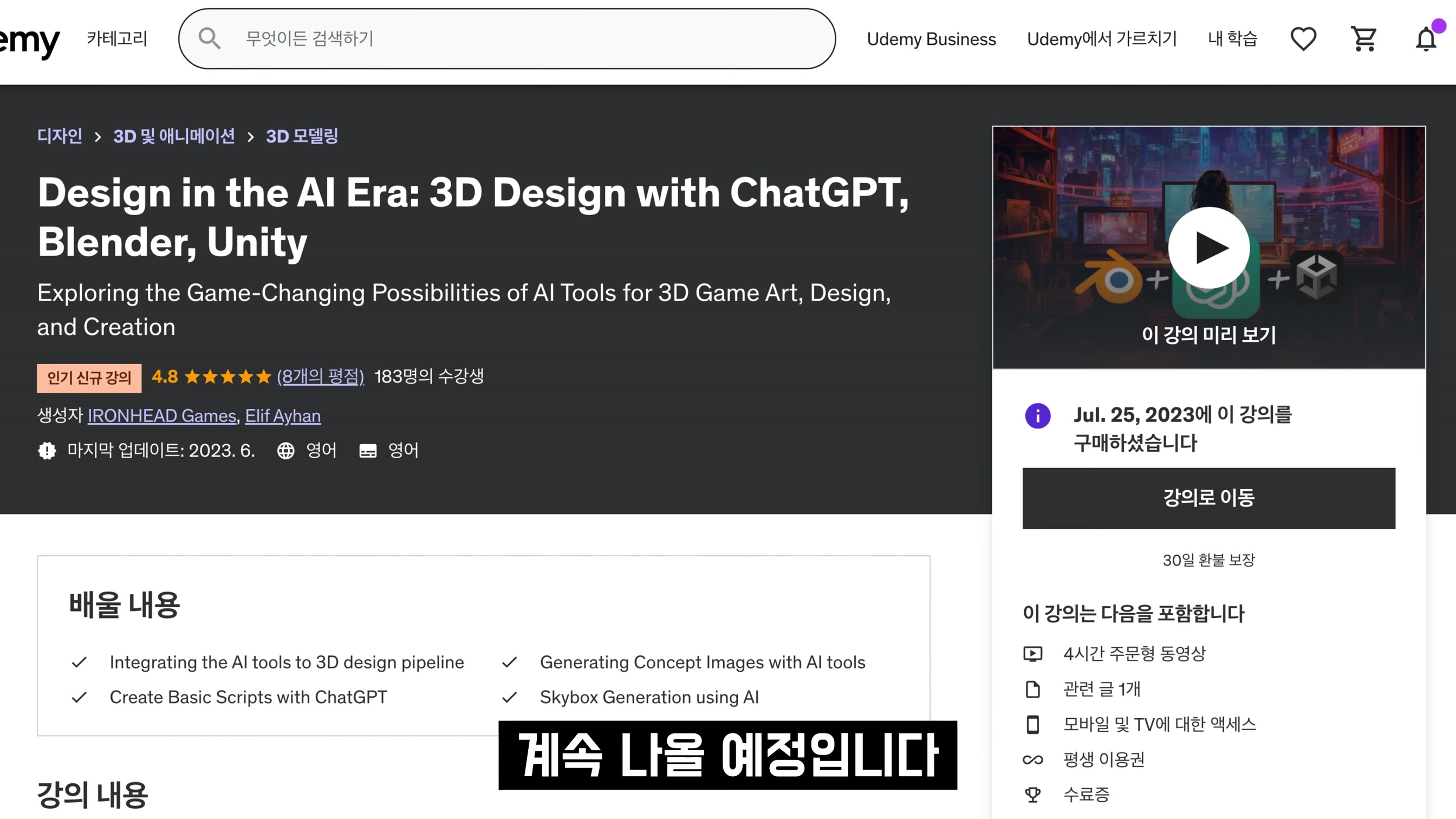
Task: Click checkmark beside Skybox Generation
Action: (x=509, y=697)
